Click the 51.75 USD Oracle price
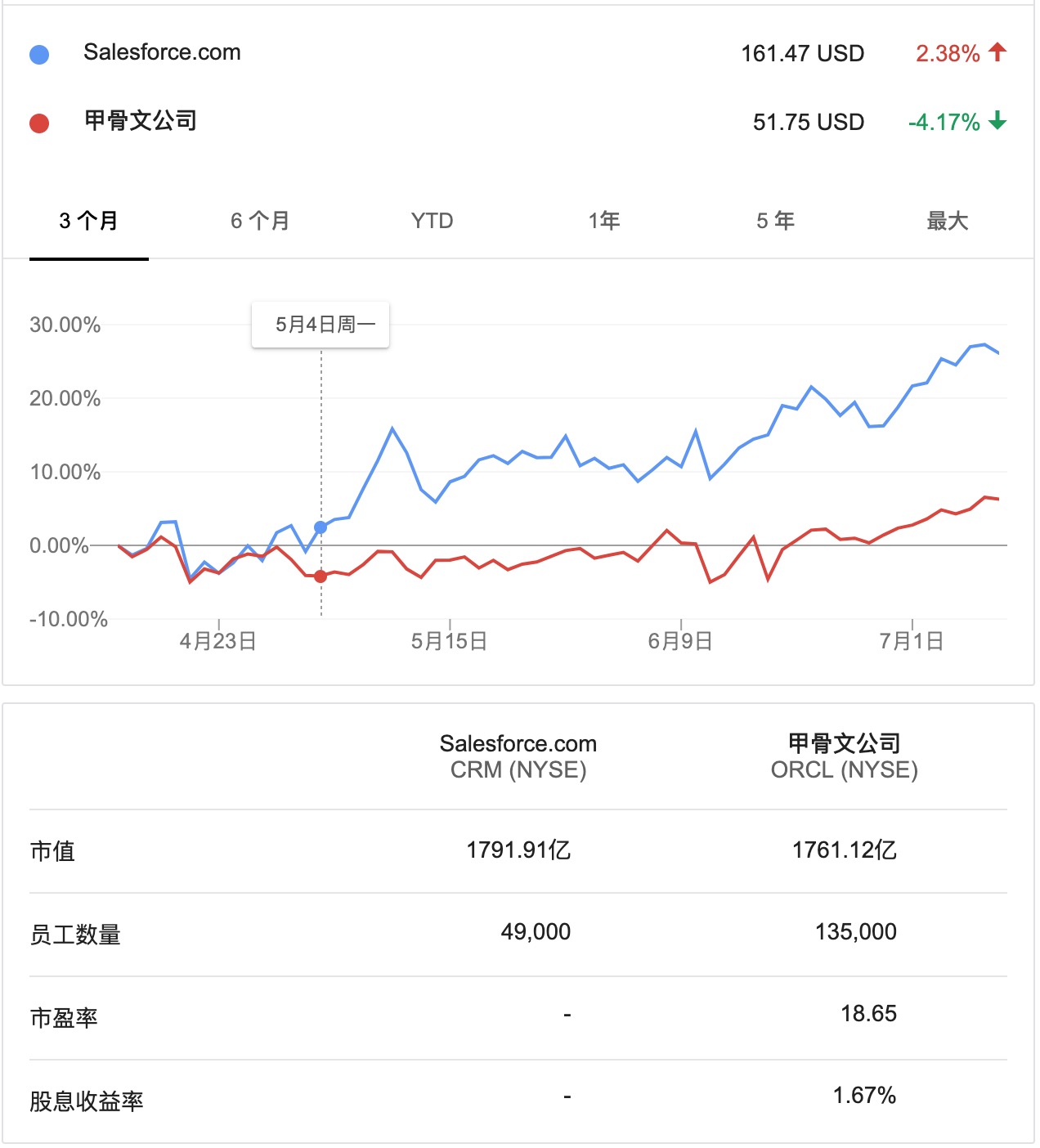This screenshot has height=1148, width=1040. [x=808, y=123]
